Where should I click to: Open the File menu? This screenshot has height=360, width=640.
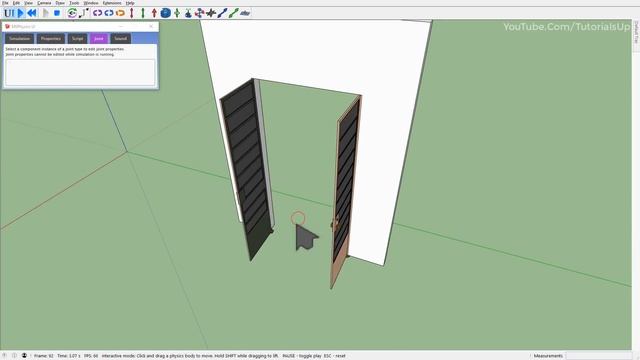coord(5,3)
